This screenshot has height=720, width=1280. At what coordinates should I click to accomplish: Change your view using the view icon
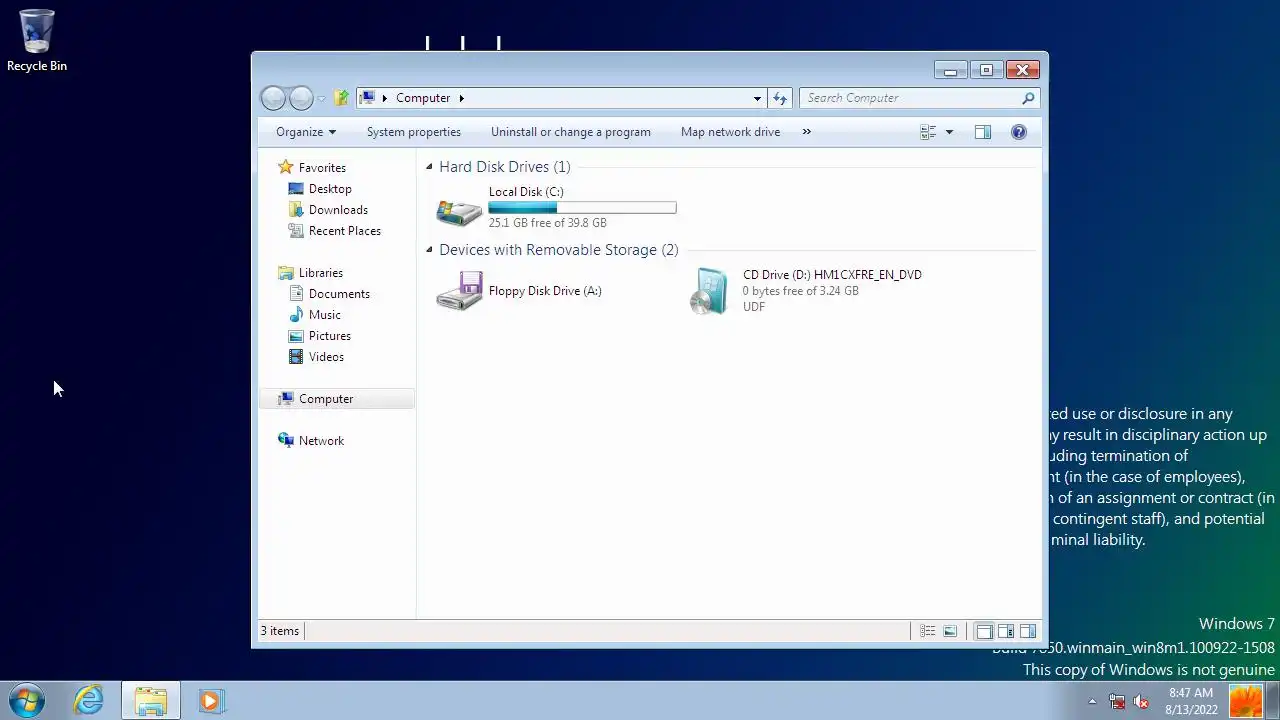tap(928, 132)
